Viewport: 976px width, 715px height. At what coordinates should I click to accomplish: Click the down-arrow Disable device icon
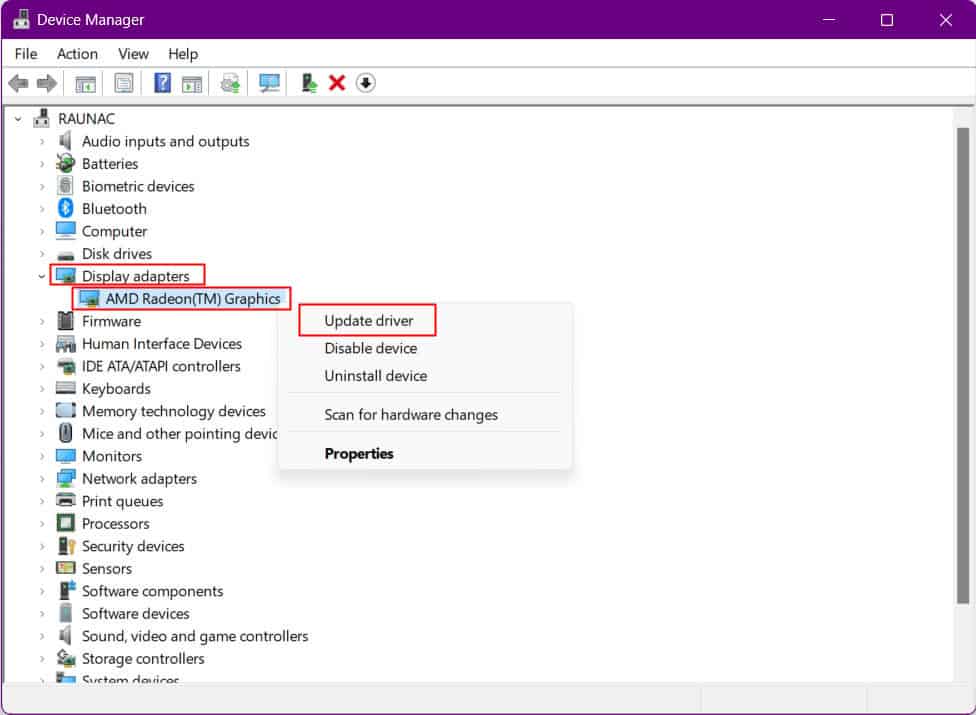tap(365, 83)
